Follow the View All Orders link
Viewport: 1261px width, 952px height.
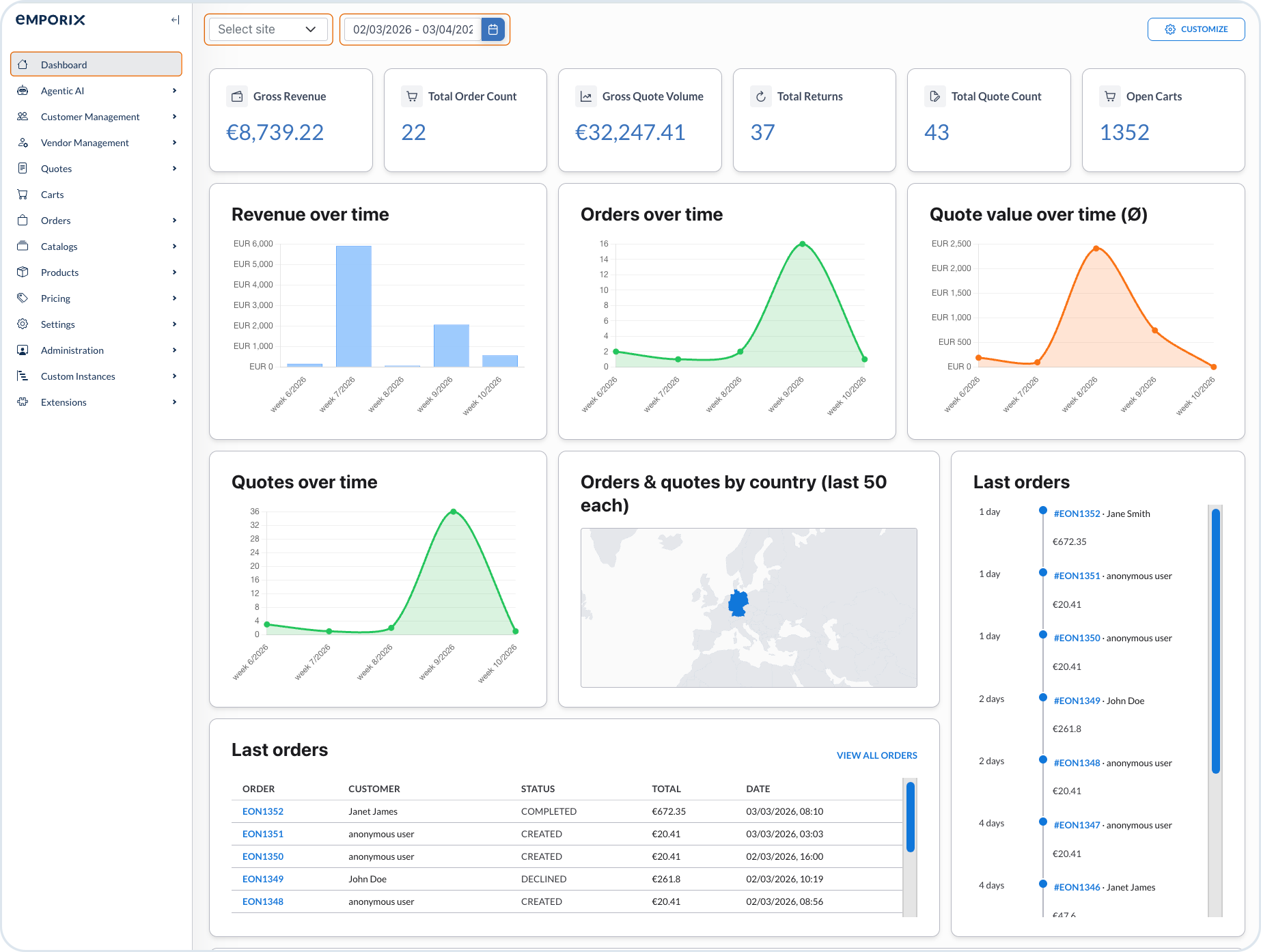coord(876,755)
